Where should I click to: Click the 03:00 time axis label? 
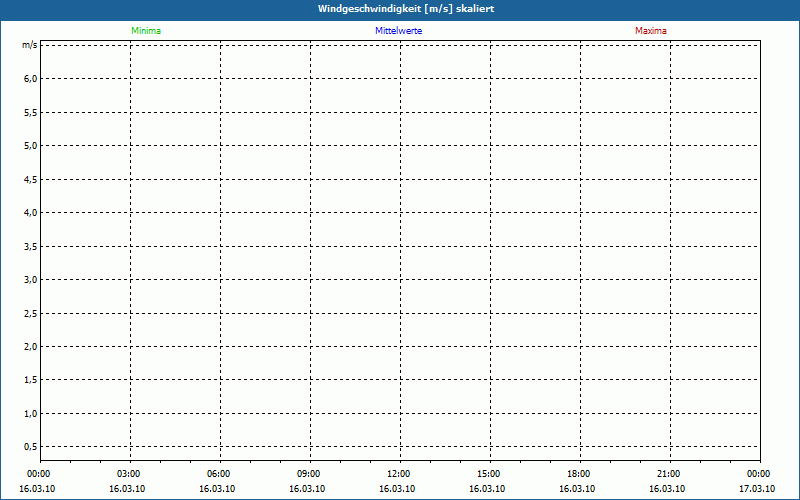(129, 474)
